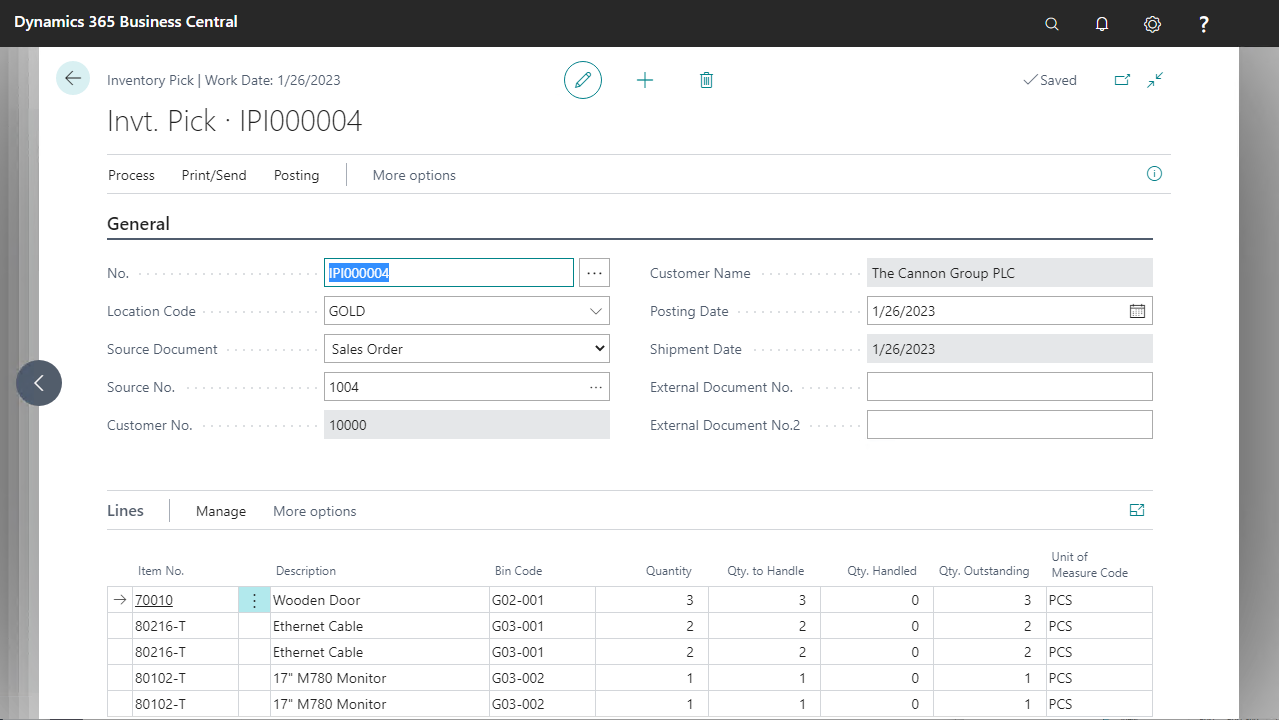Collapse the General section heading
The height and width of the screenshot is (720, 1280).
coord(138,224)
